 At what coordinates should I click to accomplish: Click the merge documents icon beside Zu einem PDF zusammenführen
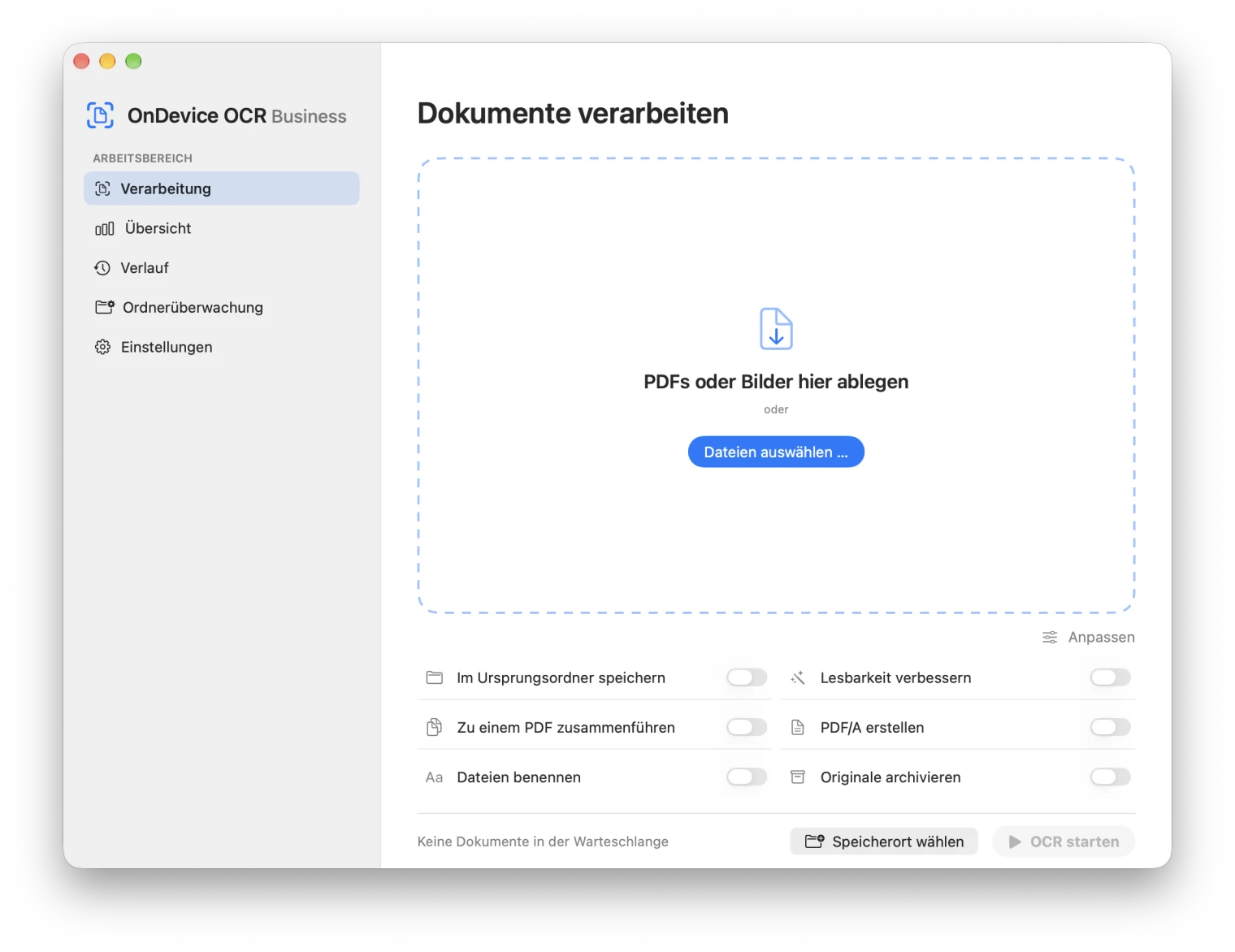point(435,727)
